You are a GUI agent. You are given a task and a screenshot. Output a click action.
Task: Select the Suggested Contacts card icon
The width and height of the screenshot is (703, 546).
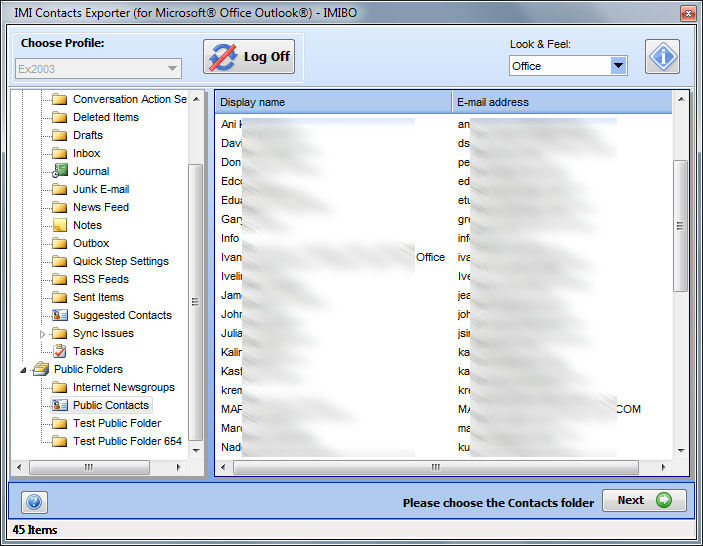click(x=59, y=315)
